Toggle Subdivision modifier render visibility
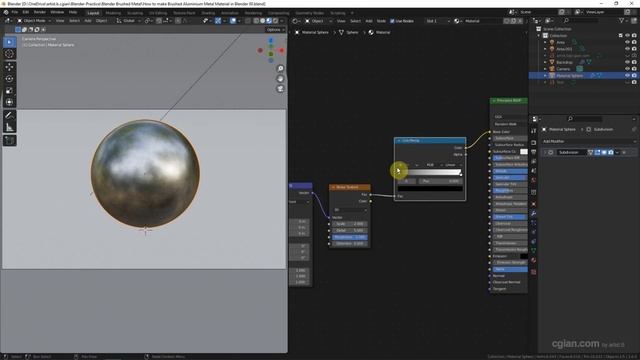Viewport: 640px width, 360px height. point(611,152)
